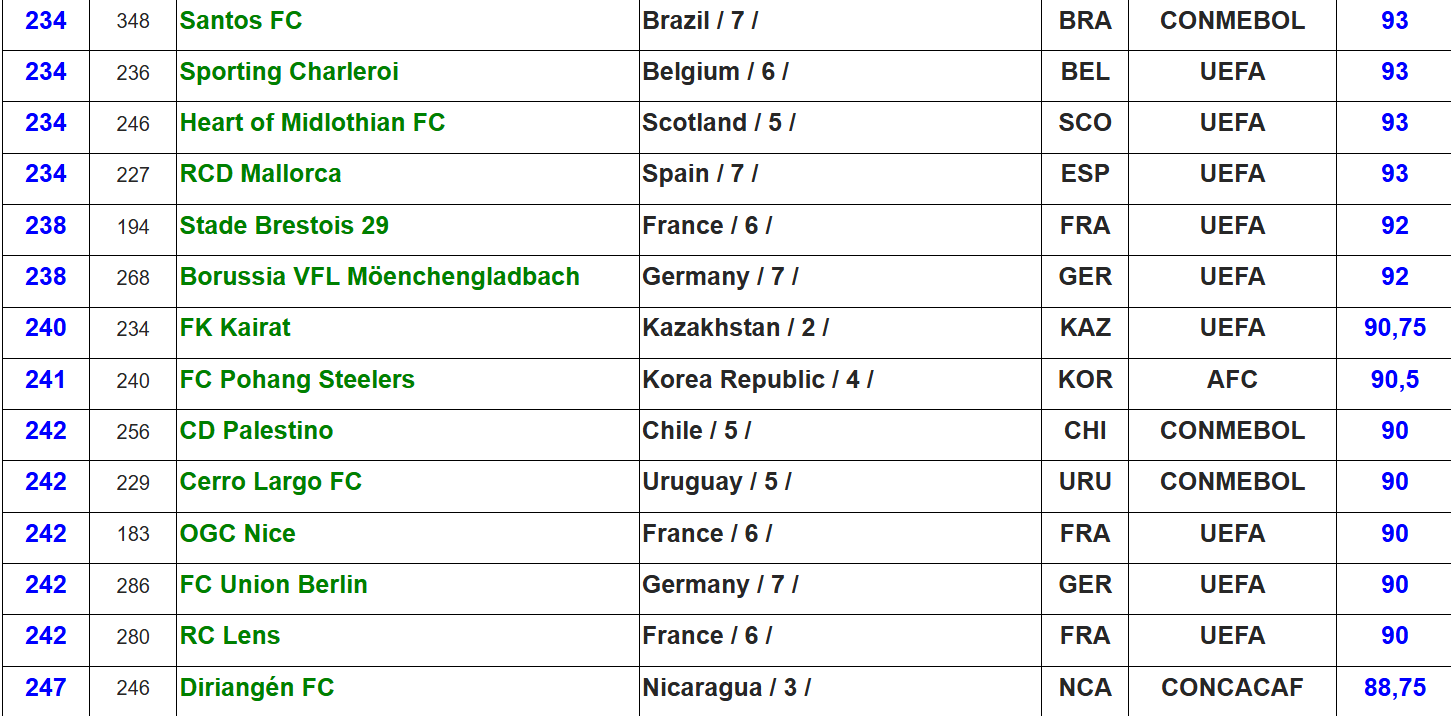Open Stade Brestois 29 link
This screenshot has height=716, width=1451.
284,226
